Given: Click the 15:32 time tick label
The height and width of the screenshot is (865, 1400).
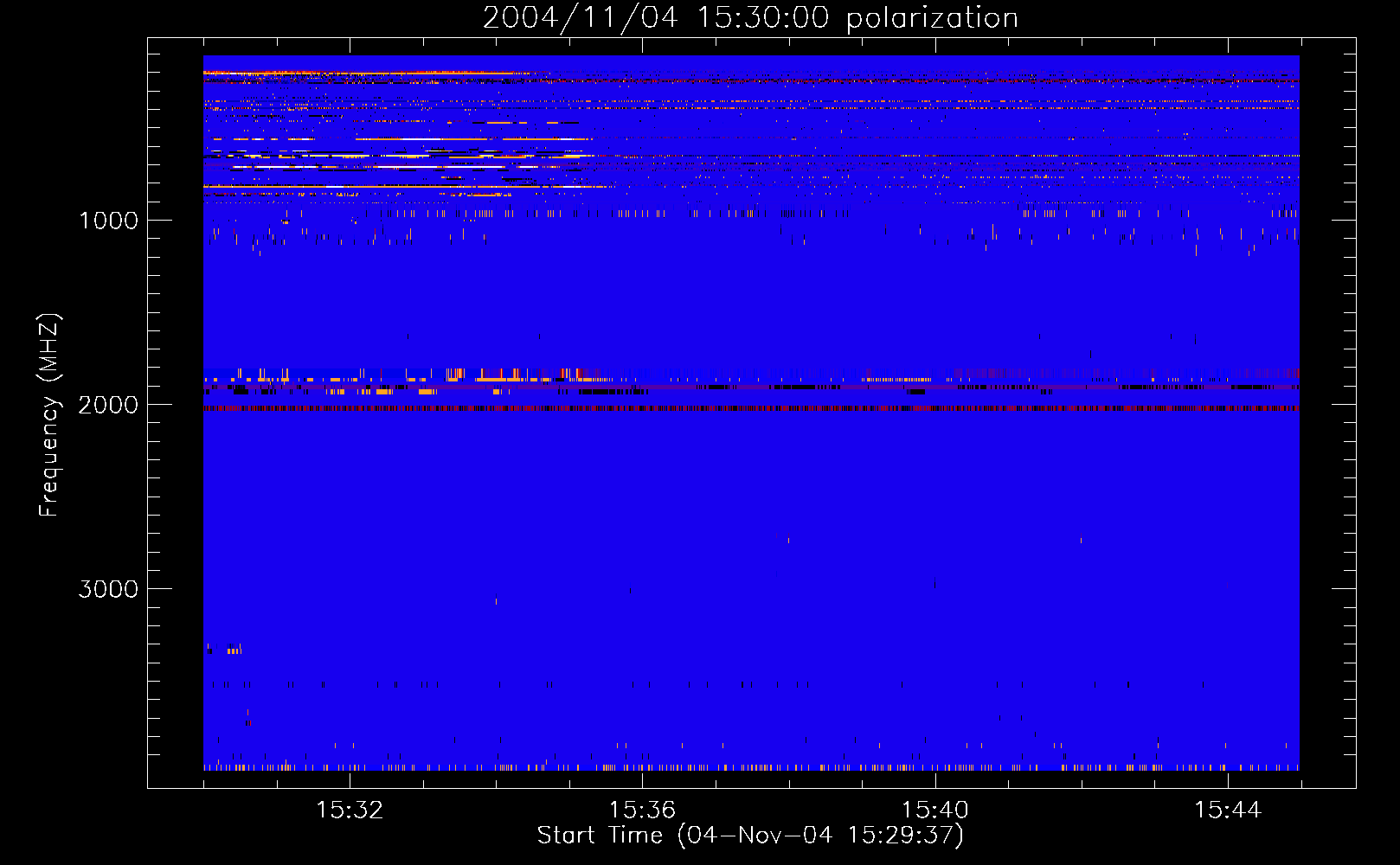Looking at the screenshot, I should click(350, 811).
